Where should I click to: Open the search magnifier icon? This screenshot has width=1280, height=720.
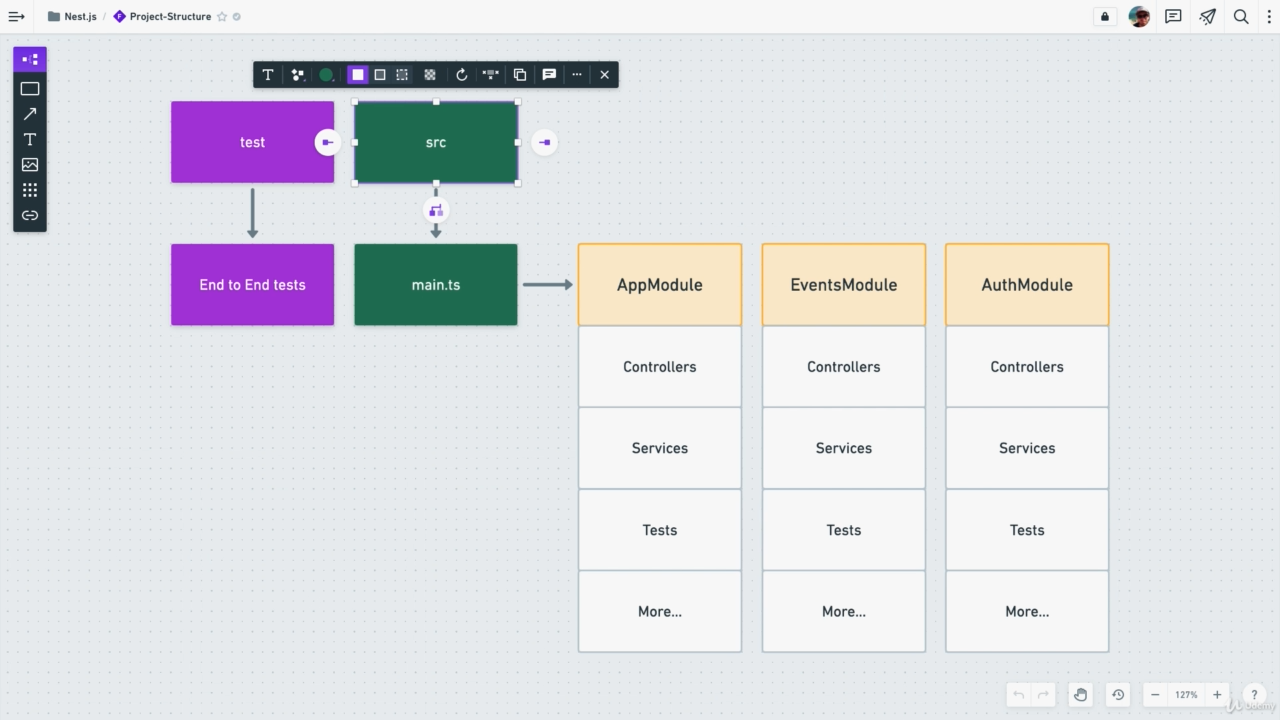pos(1241,17)
